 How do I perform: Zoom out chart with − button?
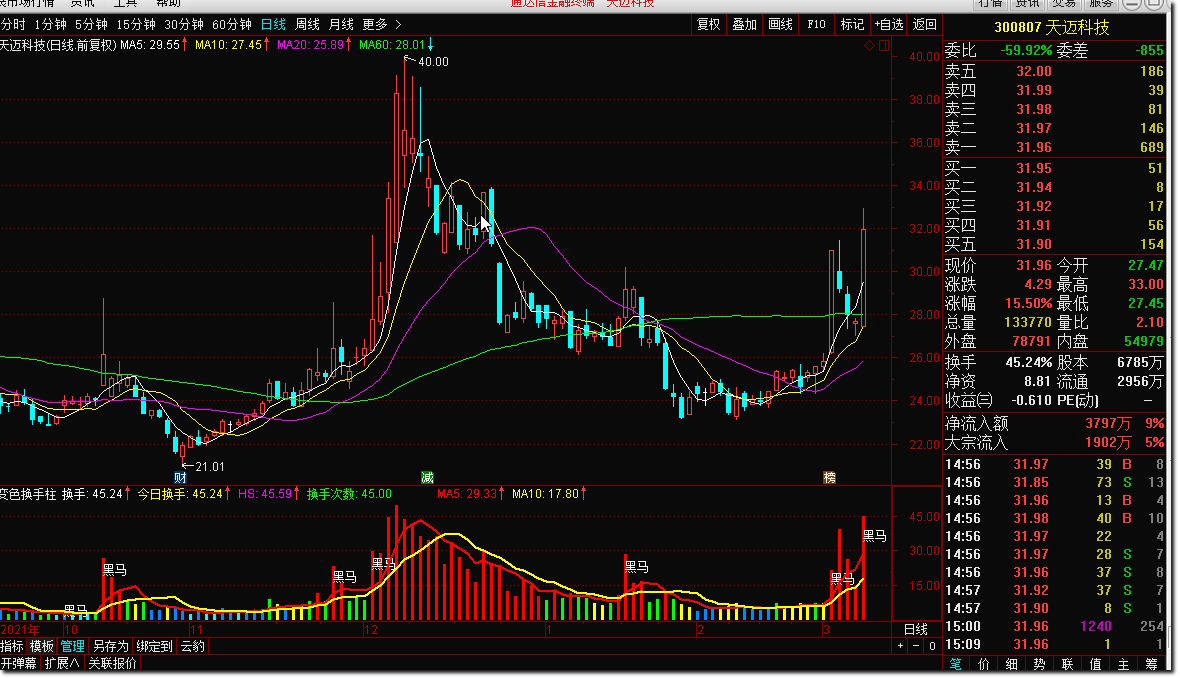coord(916,646)
